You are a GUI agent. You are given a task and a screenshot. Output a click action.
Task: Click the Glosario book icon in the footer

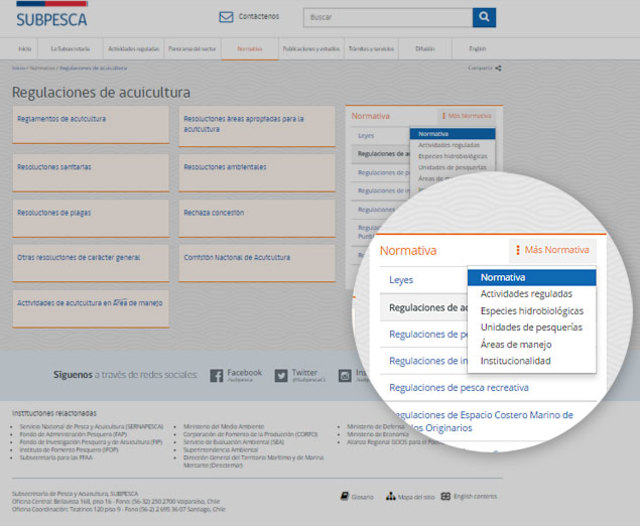344,496
